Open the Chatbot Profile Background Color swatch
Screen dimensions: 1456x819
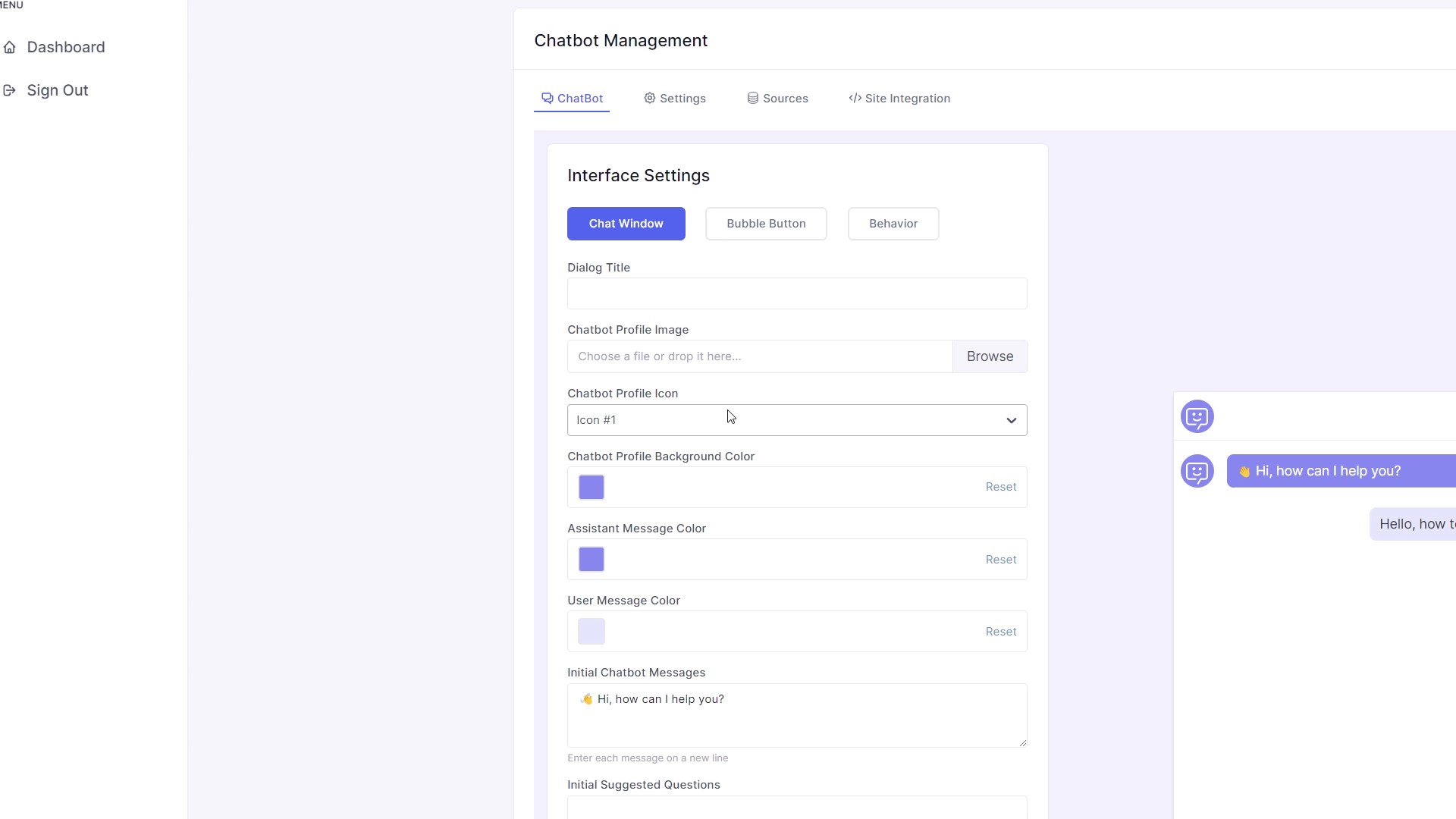591,488
